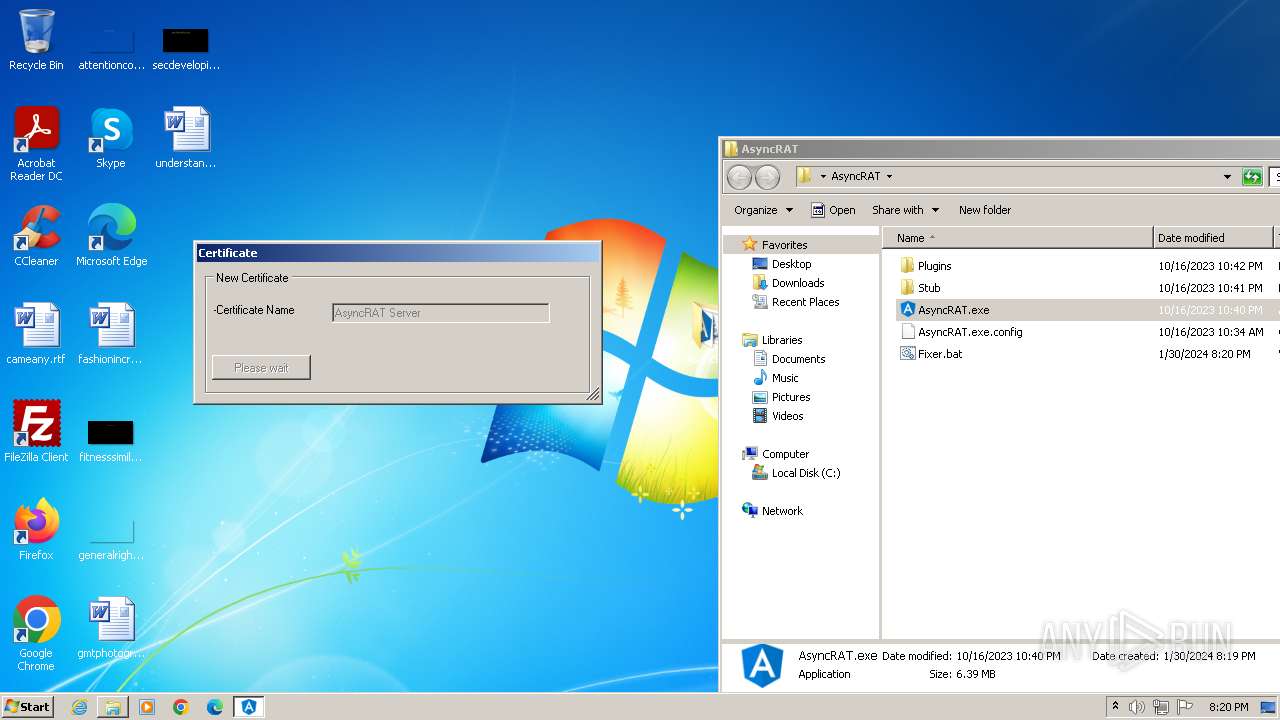Click the Certificate Name input field

tap(441, 313)
